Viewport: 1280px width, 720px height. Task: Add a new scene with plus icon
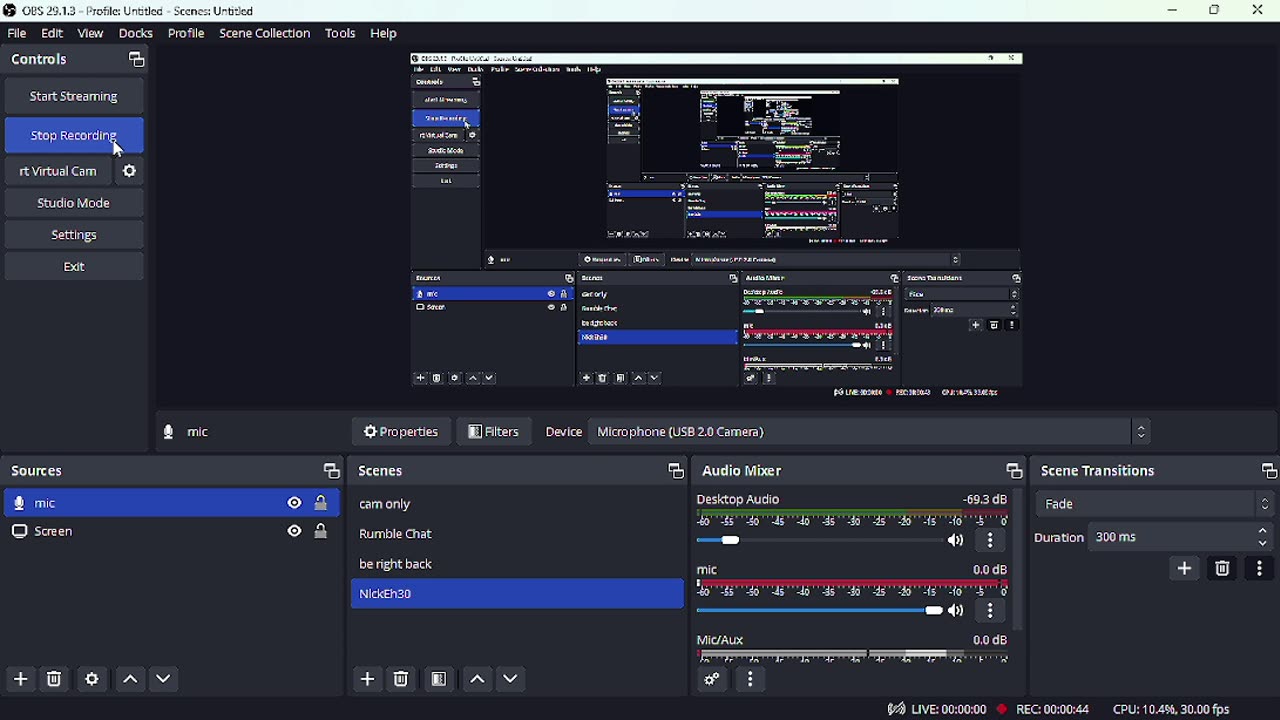tap(367, 680)
